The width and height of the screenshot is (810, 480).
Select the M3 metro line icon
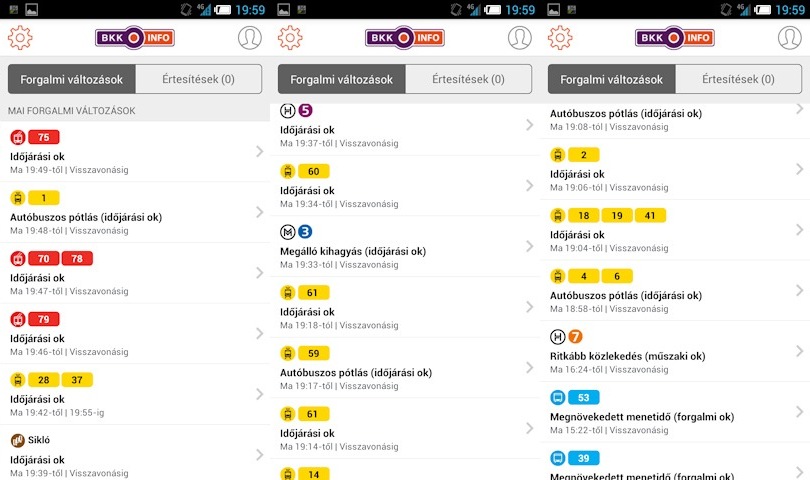coord(297,231)
